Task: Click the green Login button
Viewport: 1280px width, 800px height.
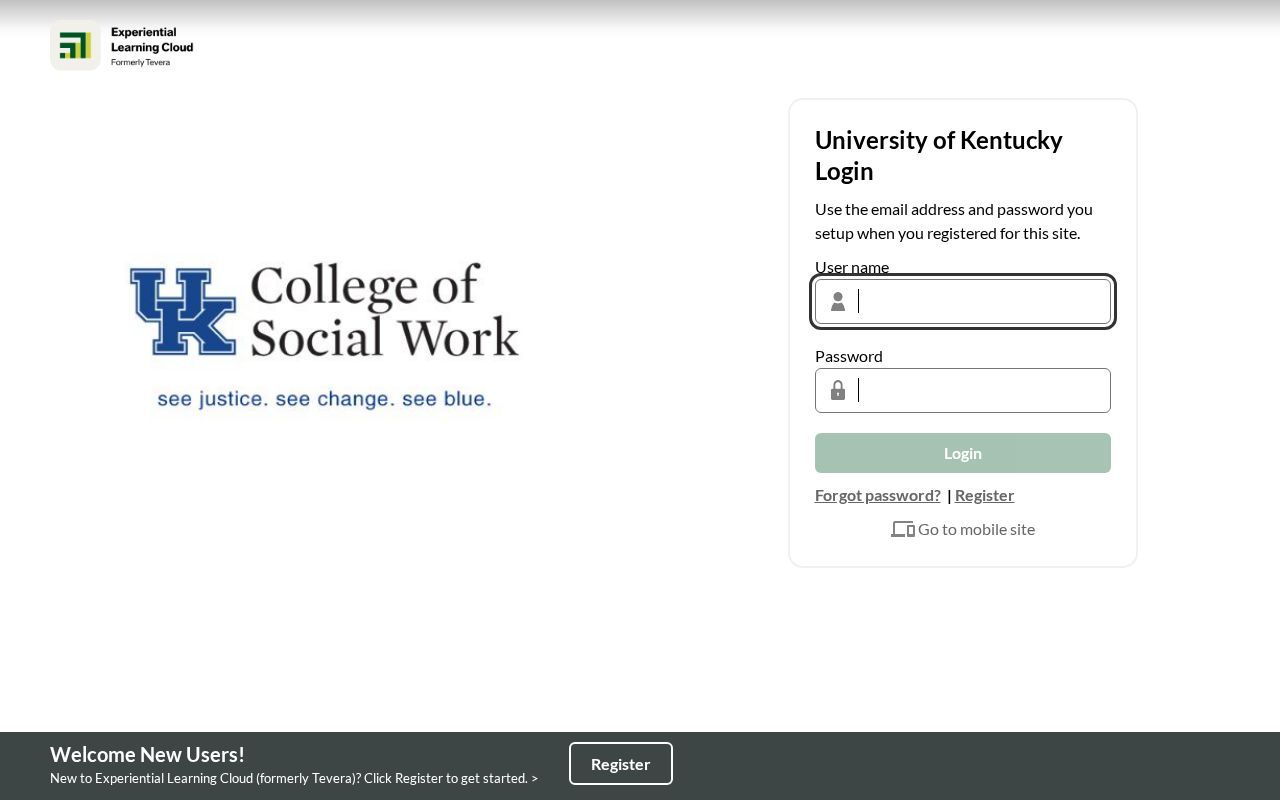Action: (963, 453)
